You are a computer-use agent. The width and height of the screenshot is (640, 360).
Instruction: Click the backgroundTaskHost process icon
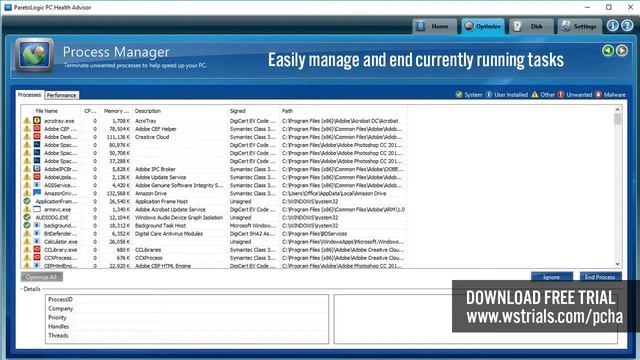37,225
